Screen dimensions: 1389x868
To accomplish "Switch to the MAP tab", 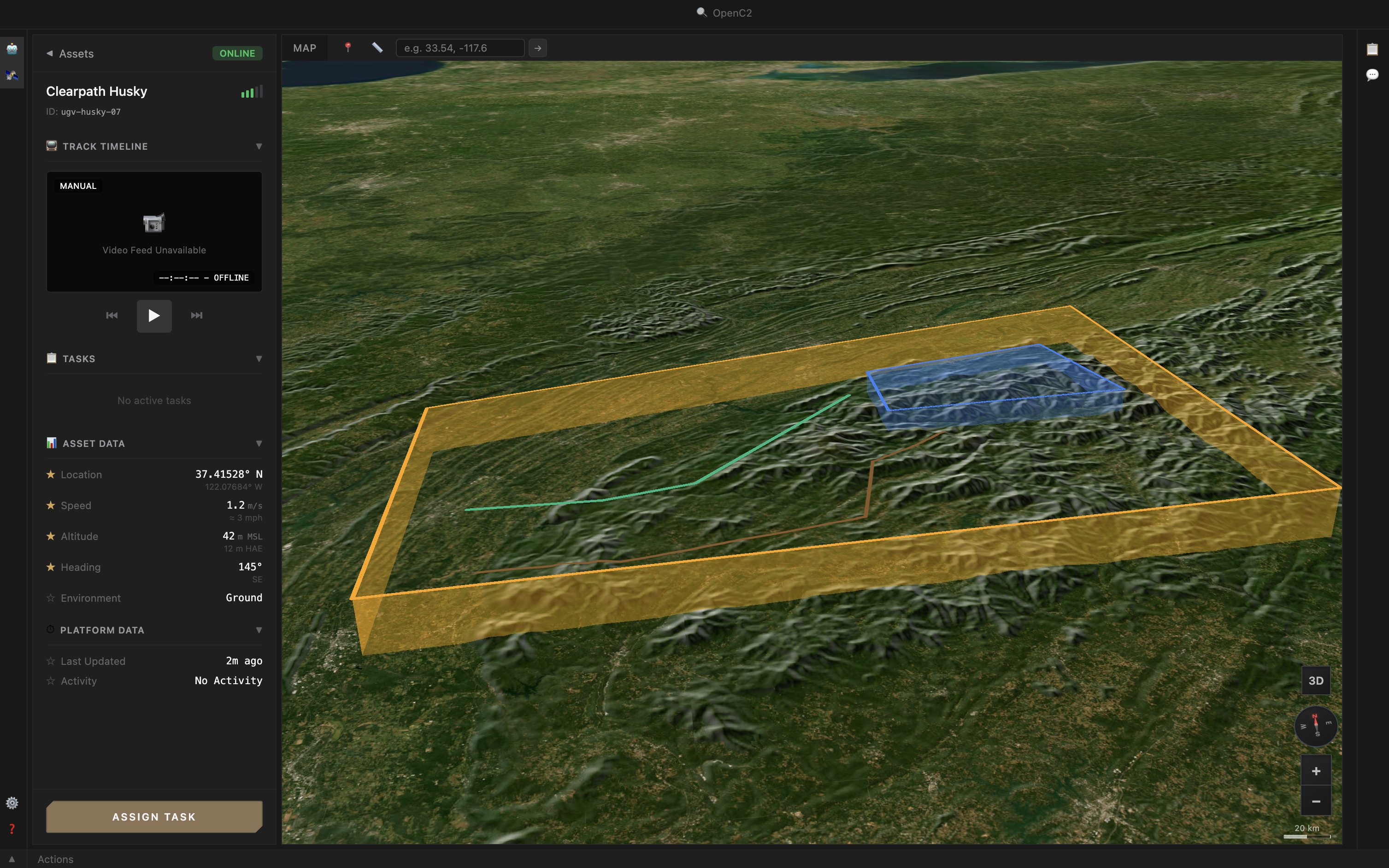I will click(304, 48).
